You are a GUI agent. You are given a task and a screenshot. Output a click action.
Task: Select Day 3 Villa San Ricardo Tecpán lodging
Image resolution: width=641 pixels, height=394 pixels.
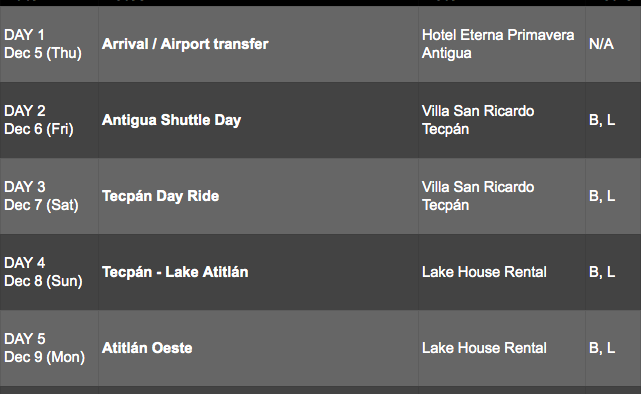[502, 196]
